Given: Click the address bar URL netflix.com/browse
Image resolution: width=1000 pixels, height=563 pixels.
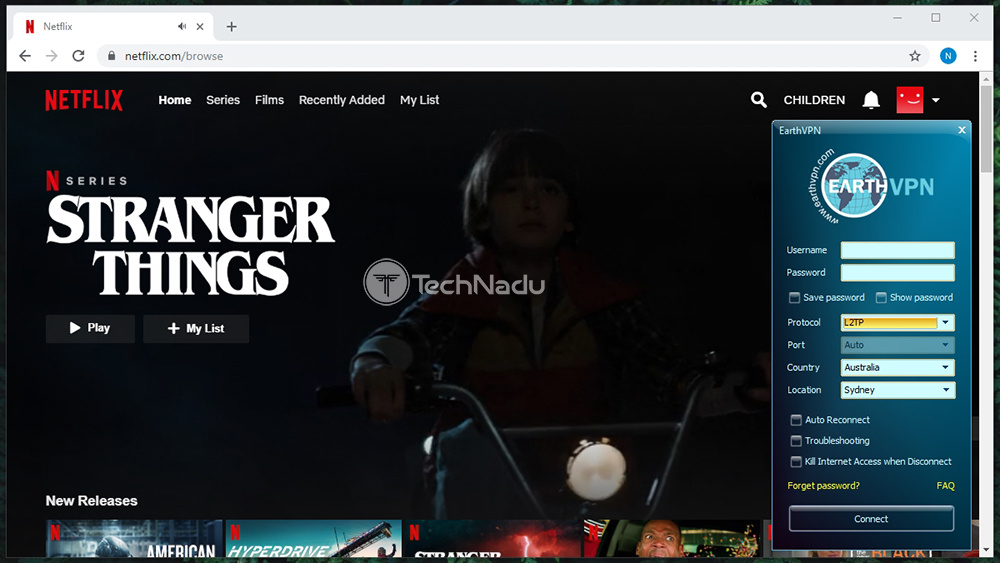Looking at the screenshot, I should (174, 56).
